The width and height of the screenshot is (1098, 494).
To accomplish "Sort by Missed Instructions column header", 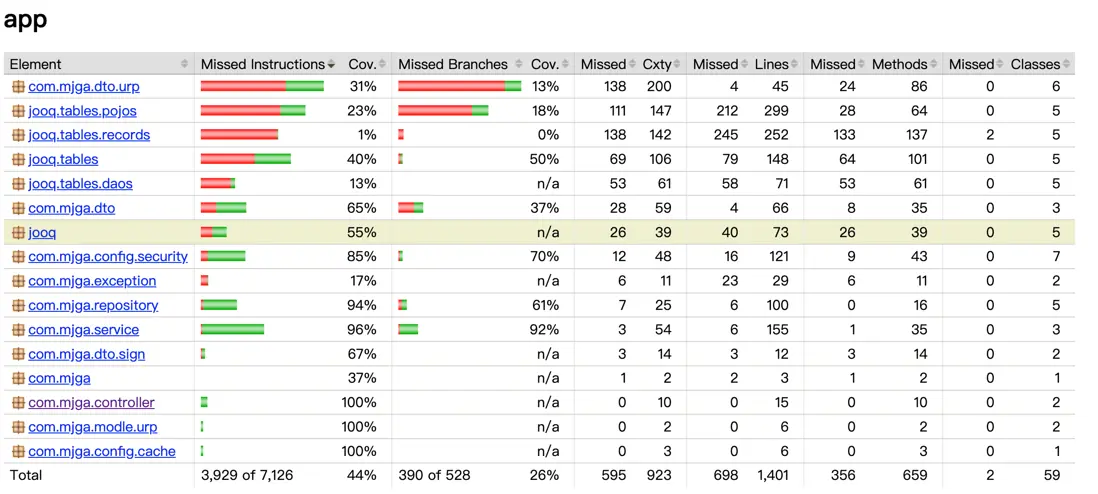I will (x=267, y=64).
